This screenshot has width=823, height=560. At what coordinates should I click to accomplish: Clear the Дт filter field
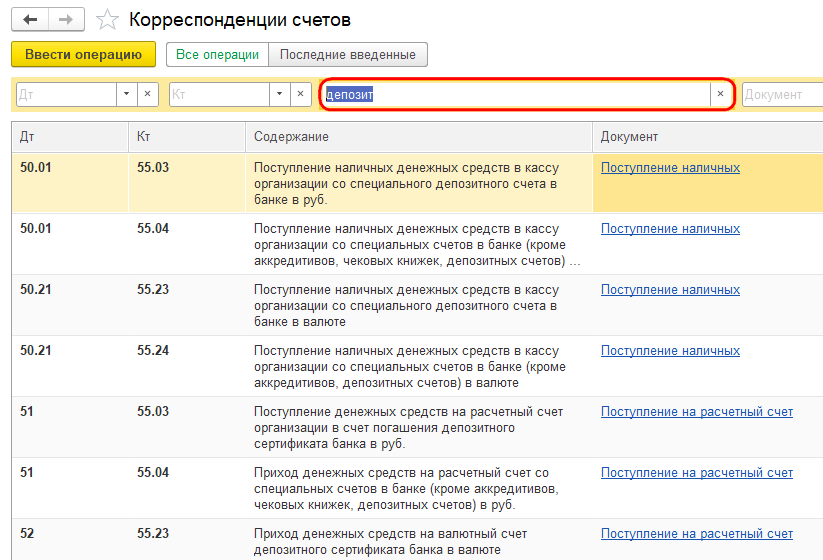click(147, 94)
